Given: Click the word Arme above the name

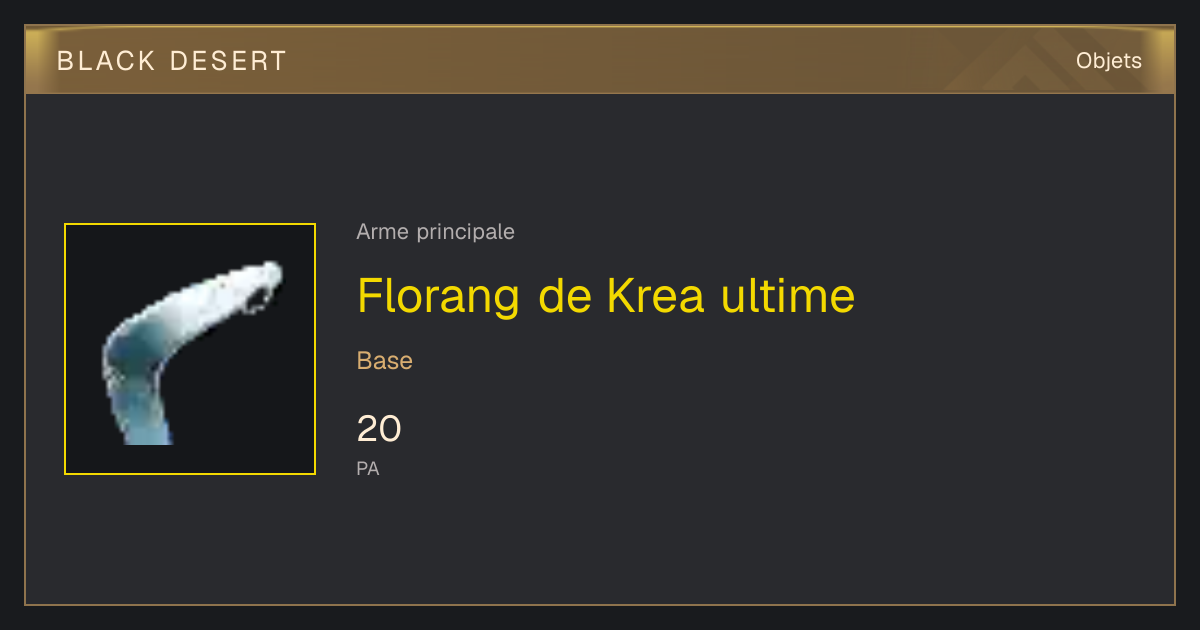Looking at the screenshot, I should [x=383, y=232].
